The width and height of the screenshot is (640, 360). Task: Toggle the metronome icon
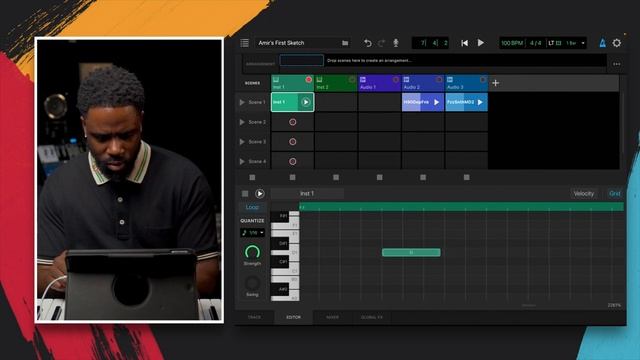pos(602,43)
